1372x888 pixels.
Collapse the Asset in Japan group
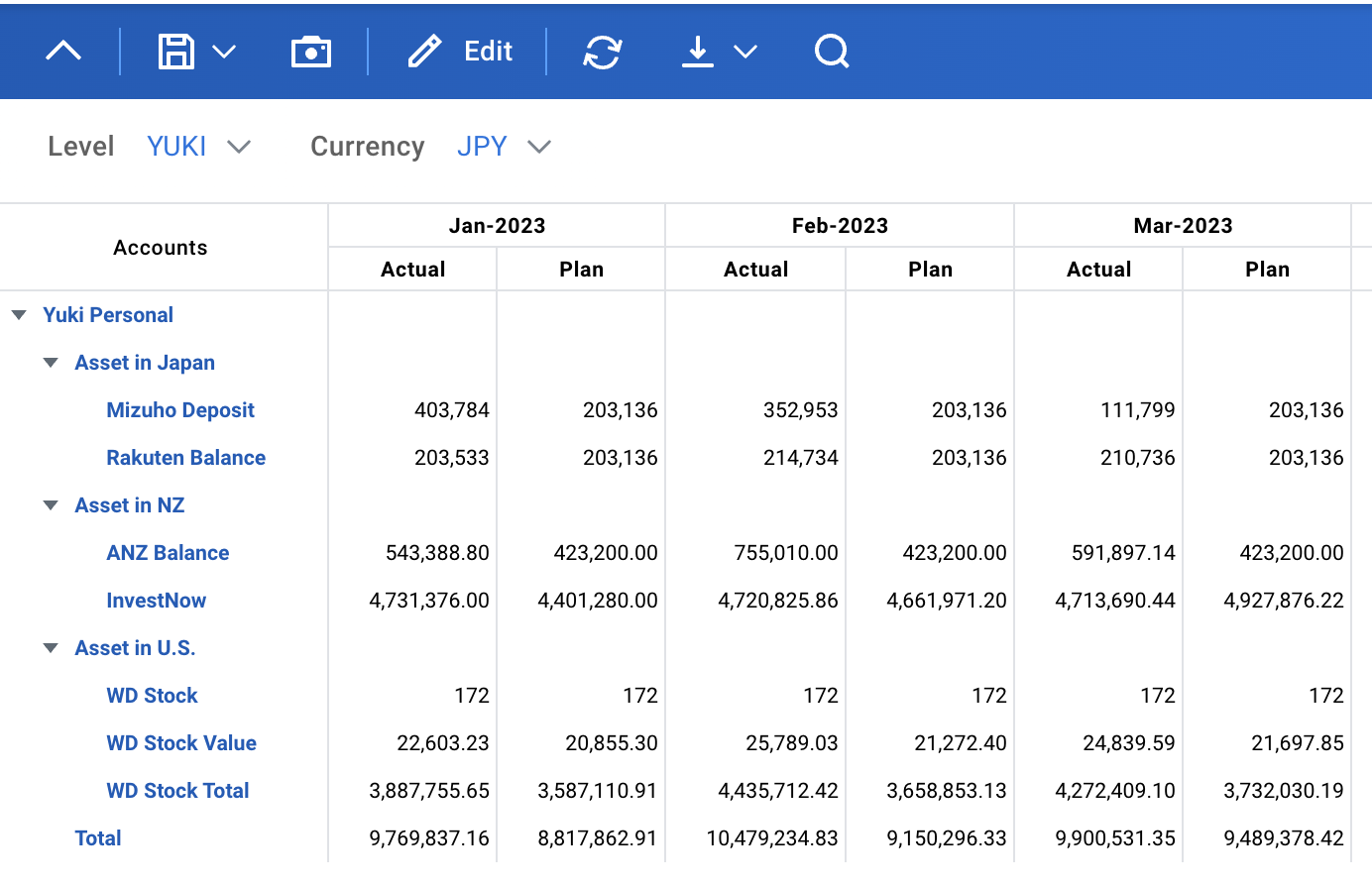51,363
